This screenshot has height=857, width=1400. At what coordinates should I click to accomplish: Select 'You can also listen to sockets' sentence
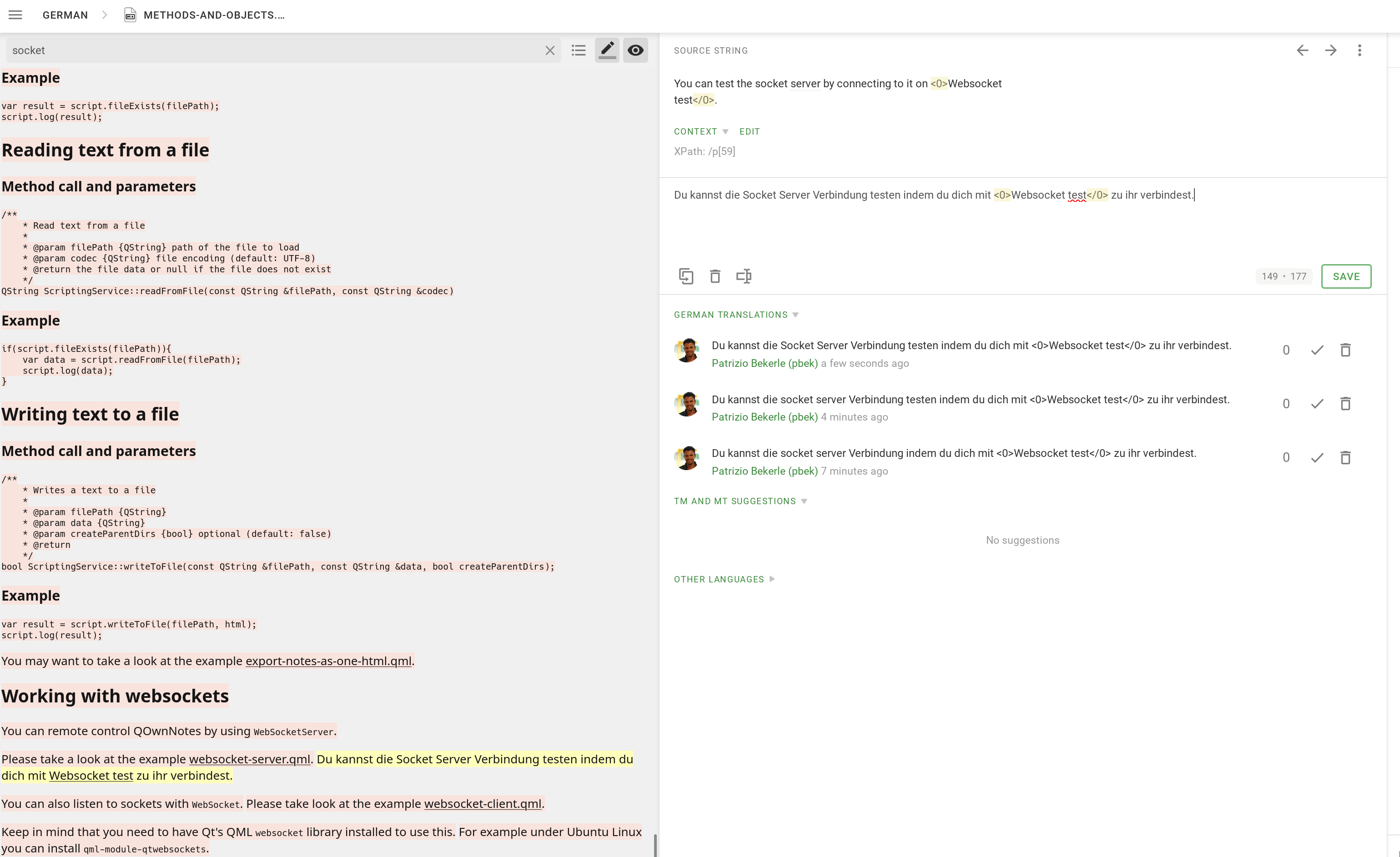coord(122,804)
